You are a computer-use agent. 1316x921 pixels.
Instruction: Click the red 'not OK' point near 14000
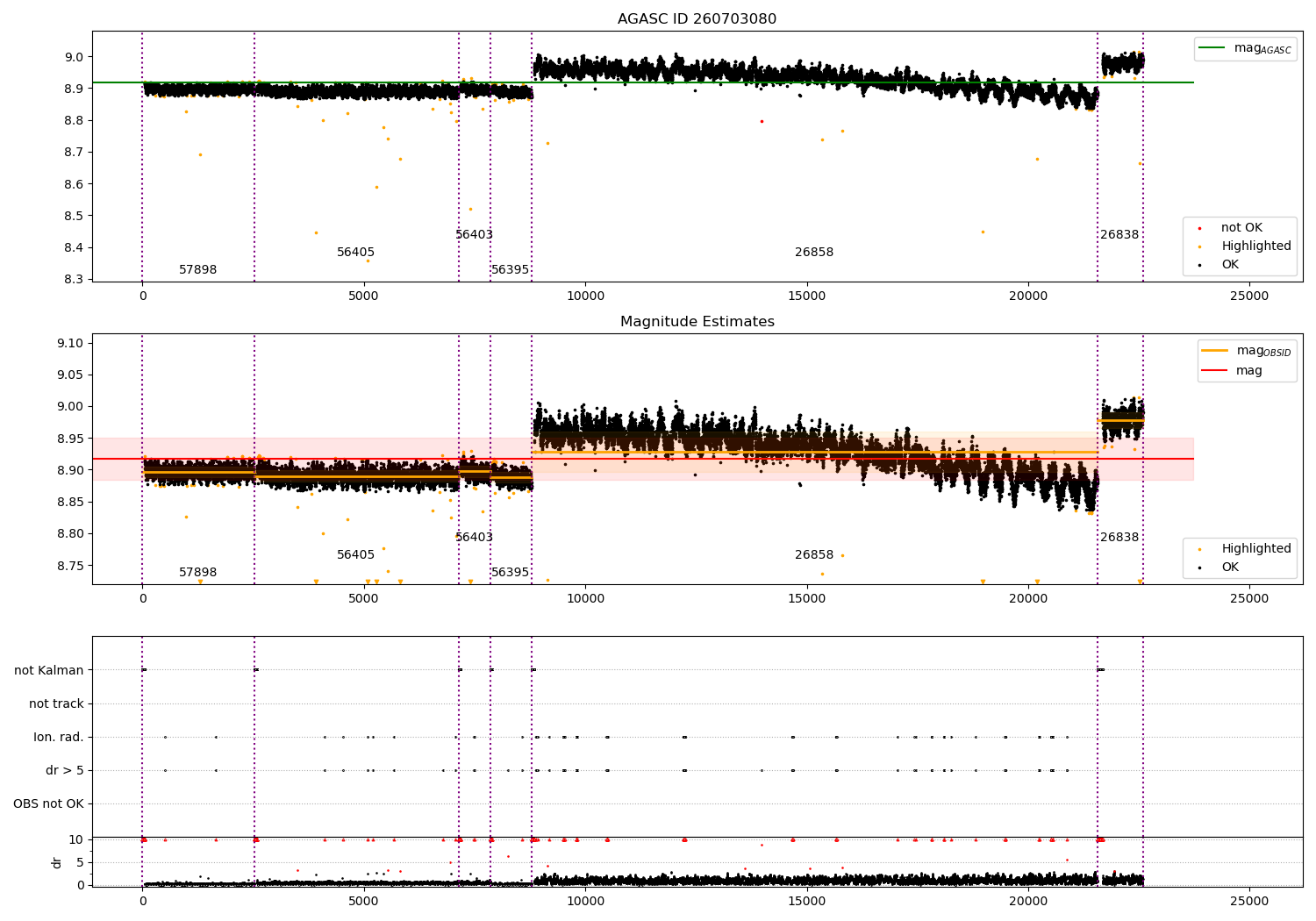(762, 121)
